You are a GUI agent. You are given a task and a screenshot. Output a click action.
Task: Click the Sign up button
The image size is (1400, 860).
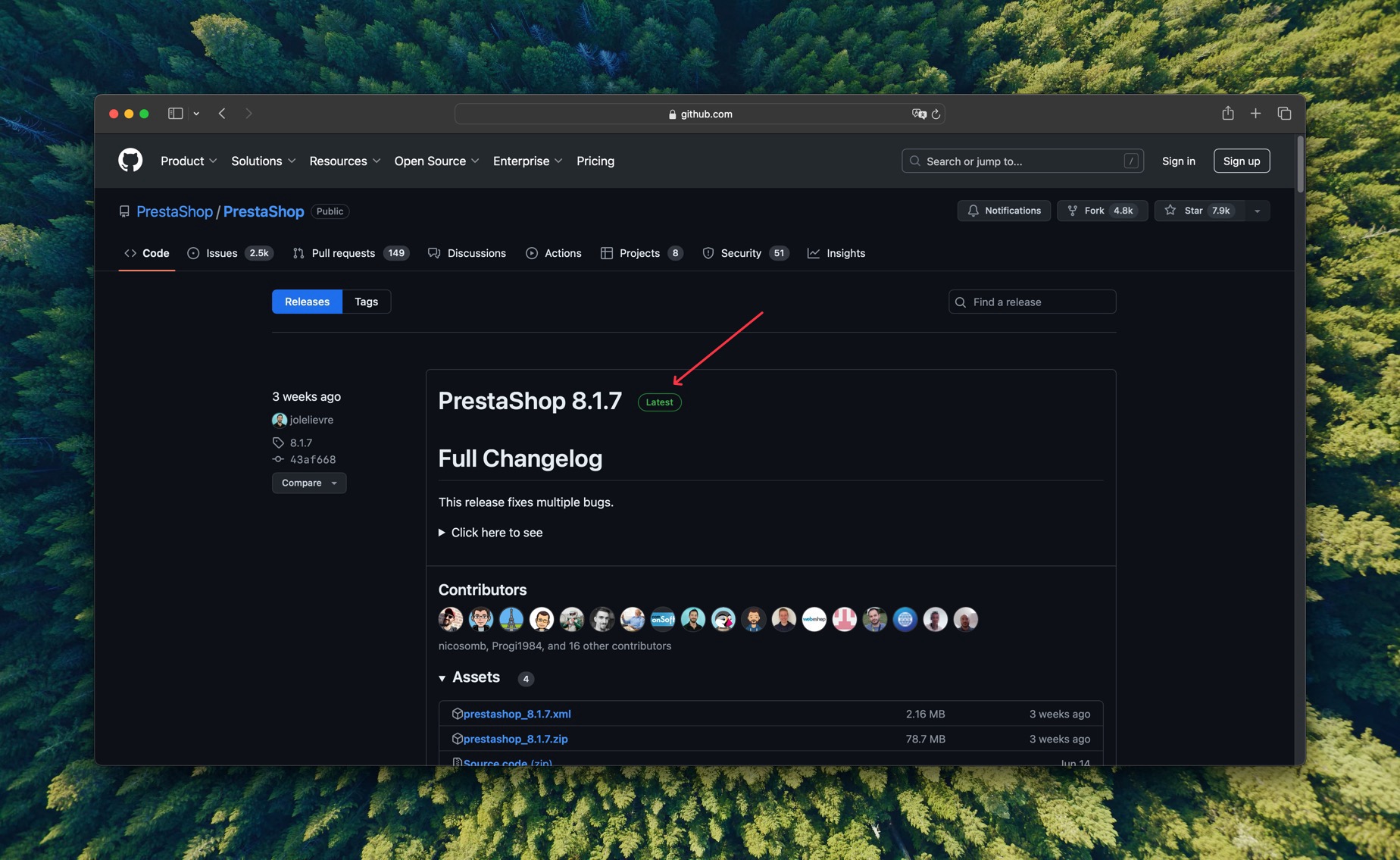[x=1242, y=161]
